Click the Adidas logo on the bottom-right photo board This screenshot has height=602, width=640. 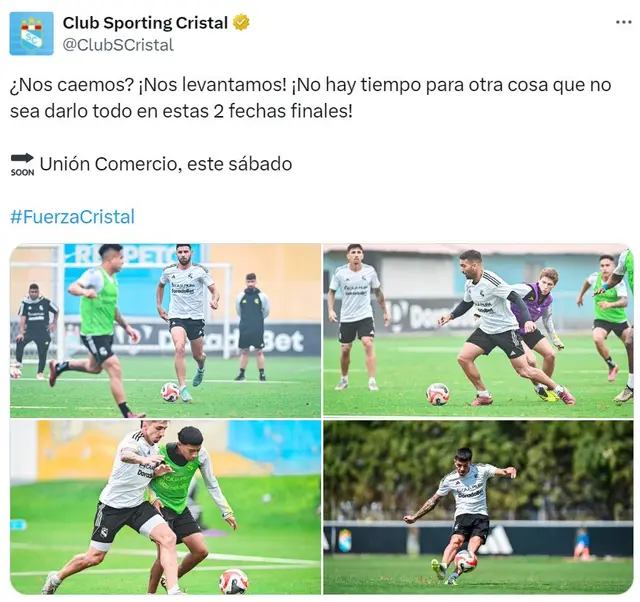click(495, 540)
